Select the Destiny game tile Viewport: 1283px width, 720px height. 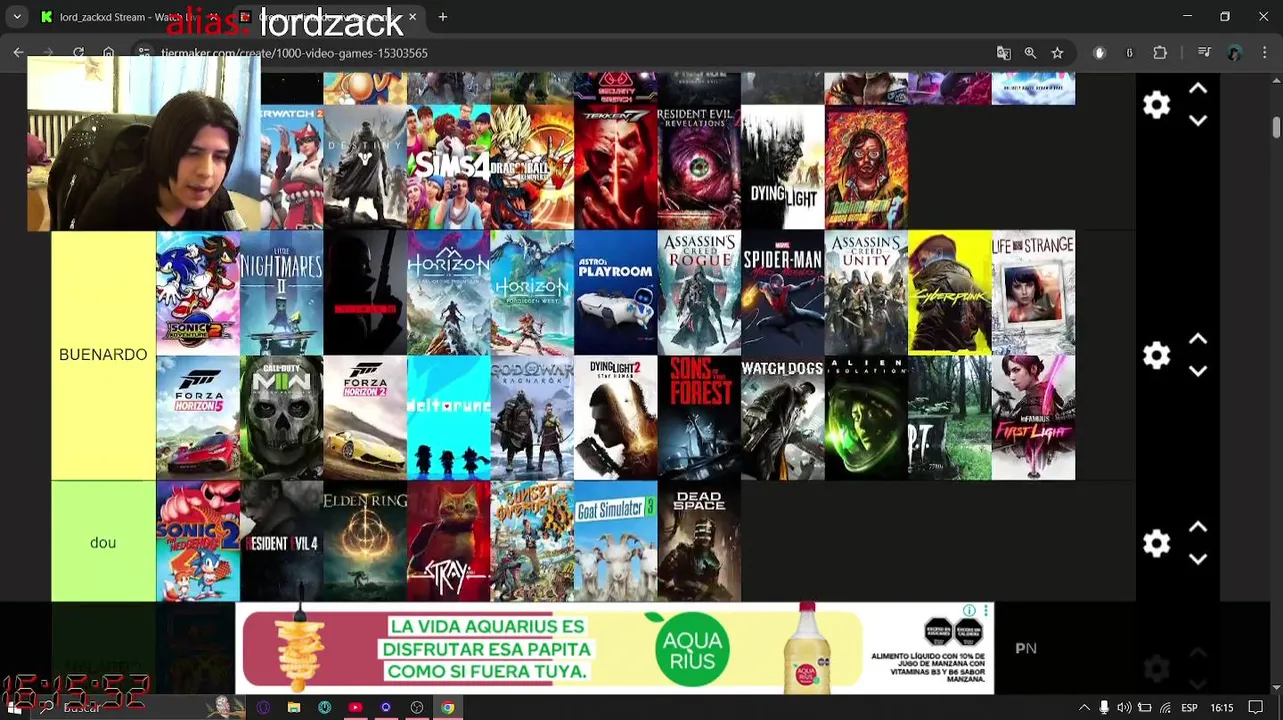coord(365,167)
